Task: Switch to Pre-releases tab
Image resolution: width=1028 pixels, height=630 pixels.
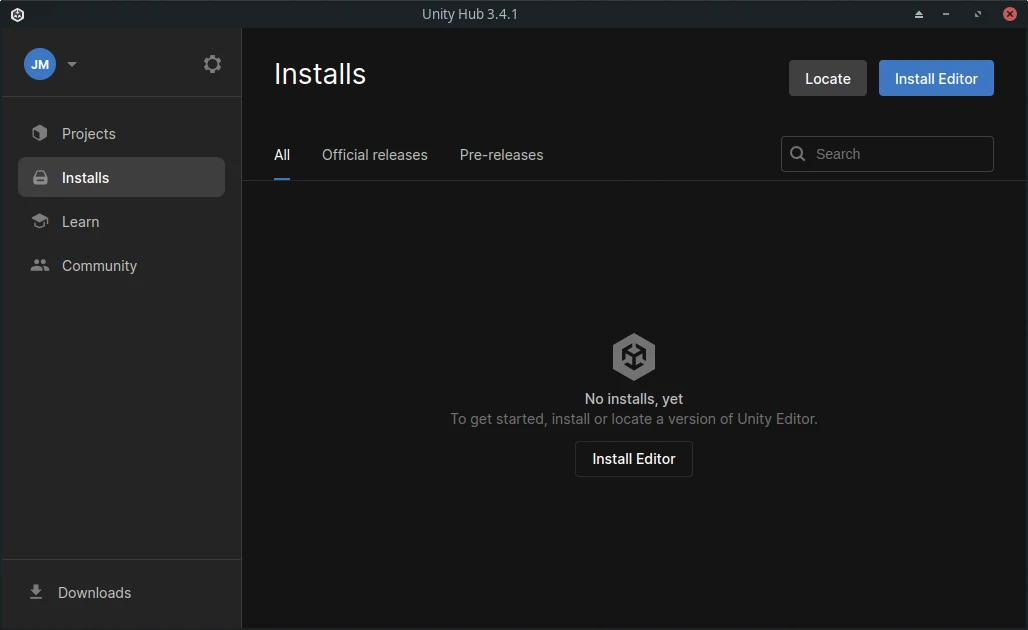Action: [x=501, y=155]
